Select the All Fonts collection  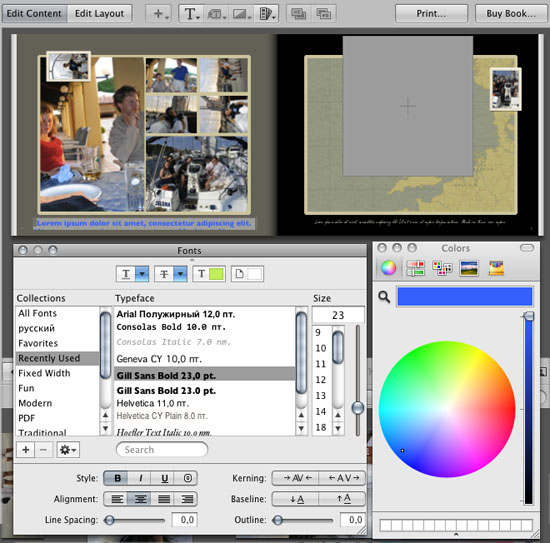[37, 313]
